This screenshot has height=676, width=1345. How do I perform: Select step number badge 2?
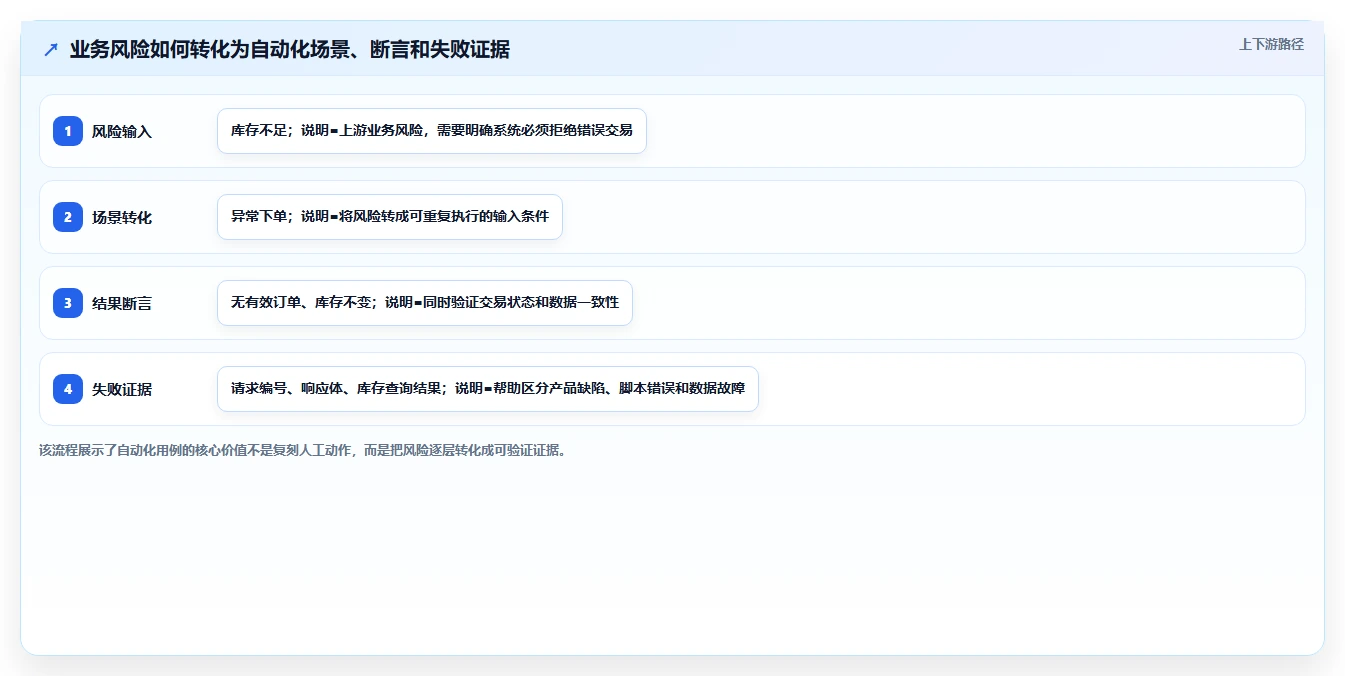pos(68,217)
